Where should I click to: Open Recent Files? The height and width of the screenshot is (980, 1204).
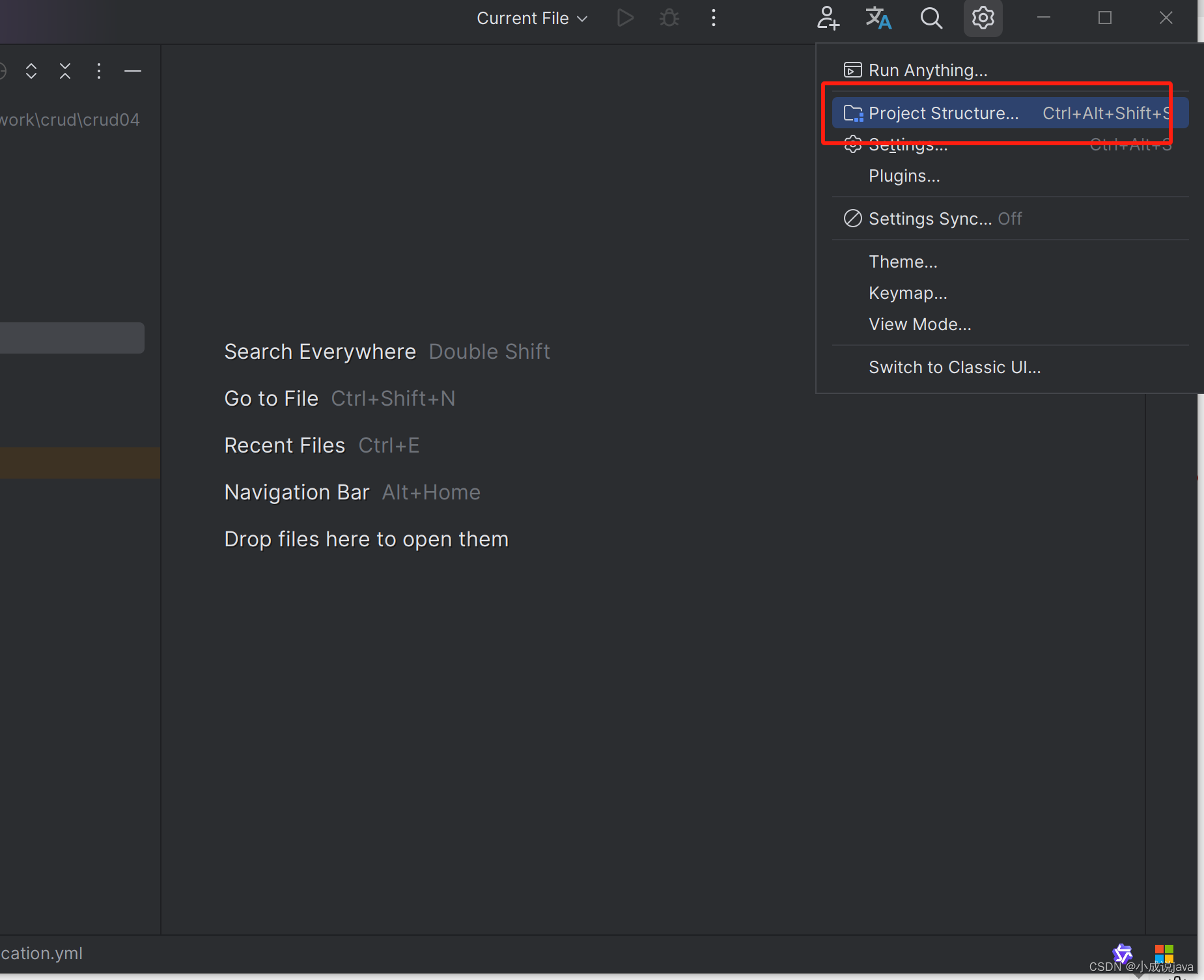tap(284, 445)
